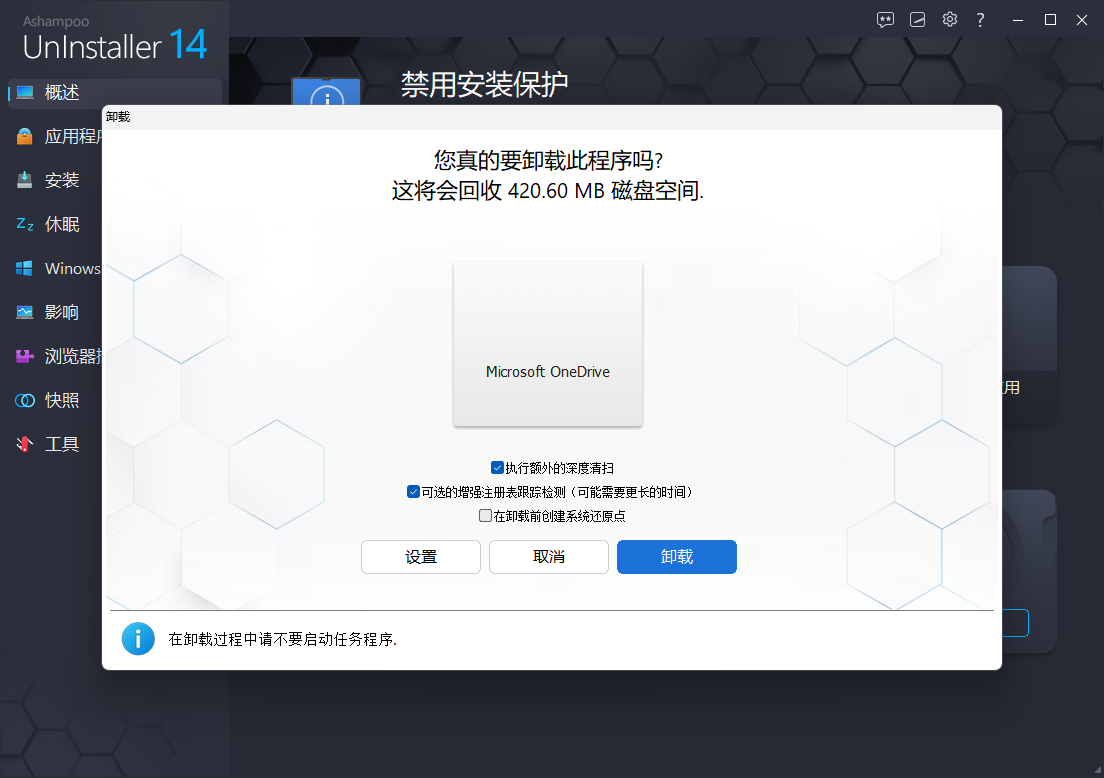The image size is (1104, 778).
Task: Disable the extra deep cleaning (执行额外的深度清扫) checkbox
Action: pyautogui.click(x=497, y=468)
